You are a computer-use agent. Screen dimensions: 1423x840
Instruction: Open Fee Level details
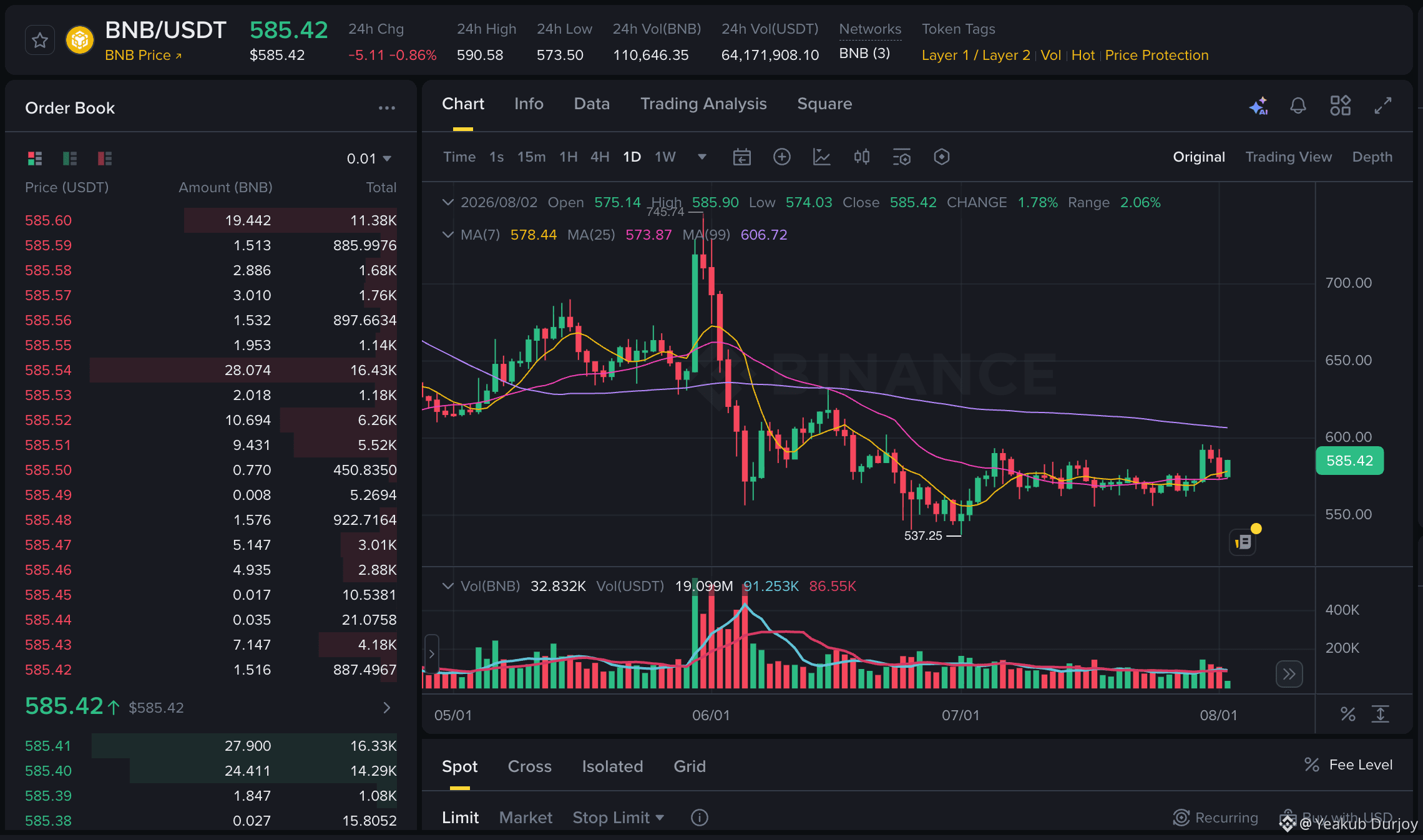pos(1348,765)
